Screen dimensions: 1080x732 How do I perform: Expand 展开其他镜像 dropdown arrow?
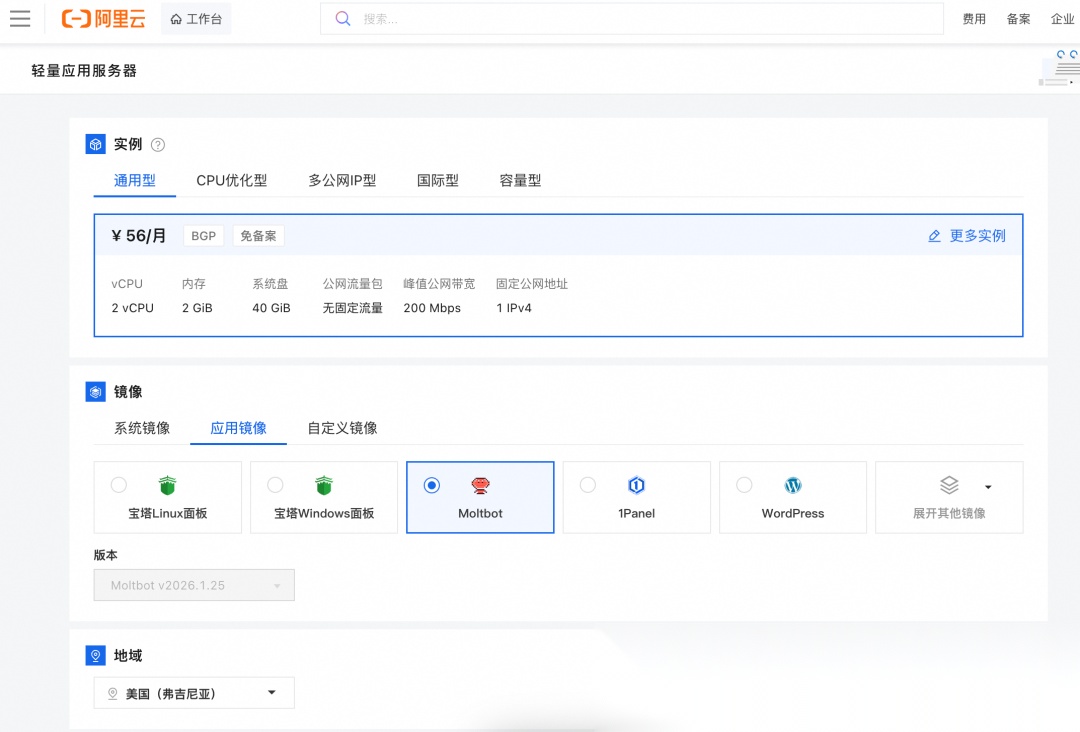(988, 487)
